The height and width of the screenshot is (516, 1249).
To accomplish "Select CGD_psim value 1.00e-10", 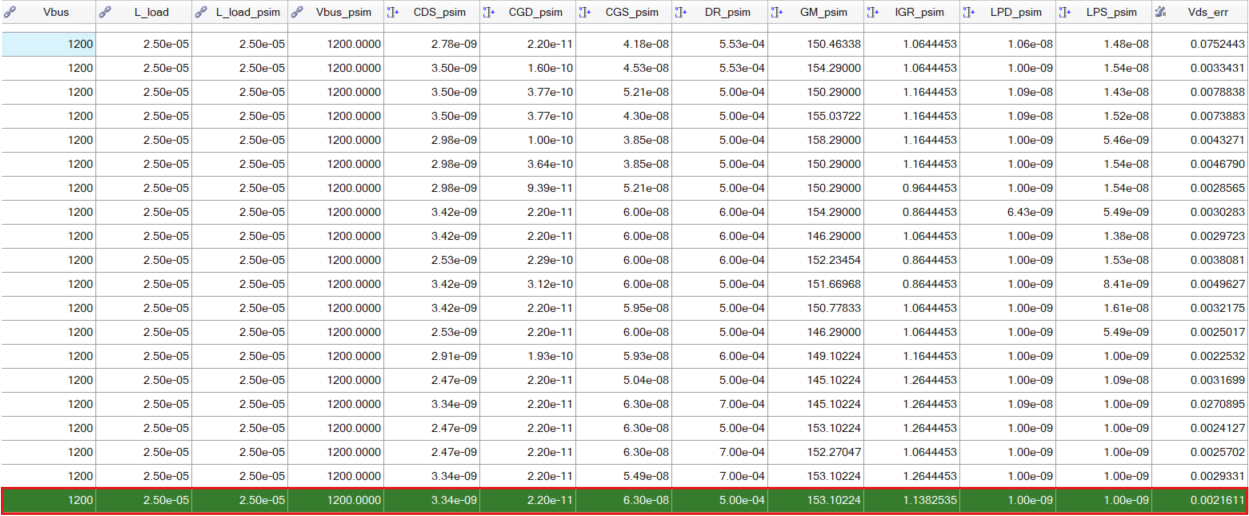I will (x=549, y=140).
